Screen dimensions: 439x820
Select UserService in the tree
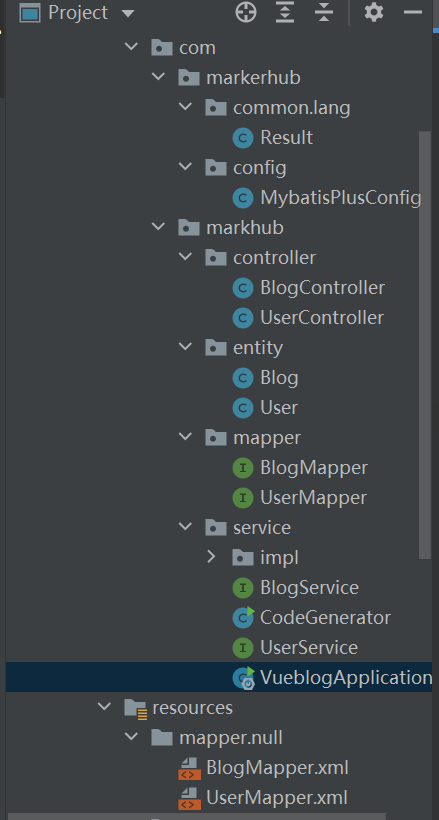[309, 648]
